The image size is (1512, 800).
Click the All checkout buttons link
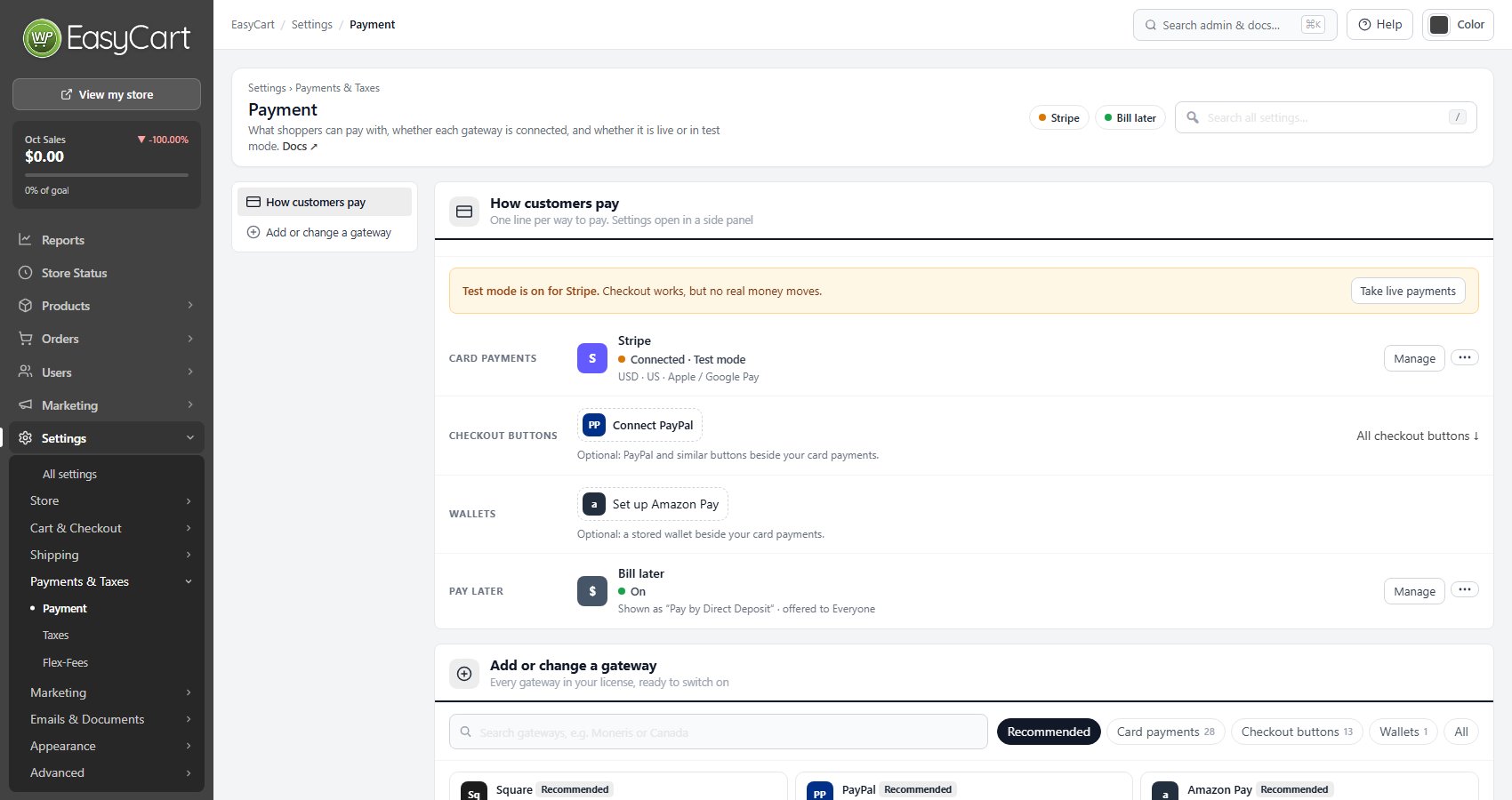(1418, 436)
